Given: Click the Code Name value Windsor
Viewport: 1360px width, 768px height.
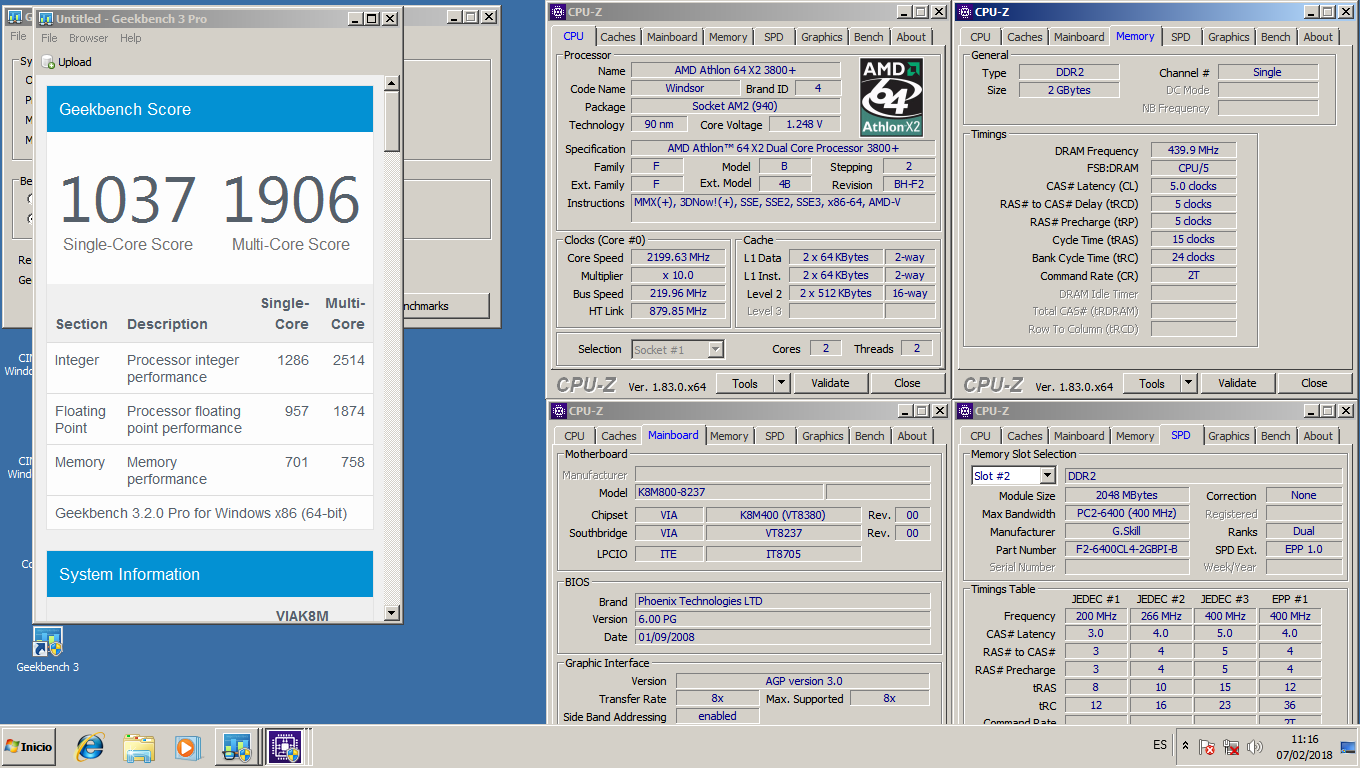Looking at the screenshot, I should pos(685,88).
